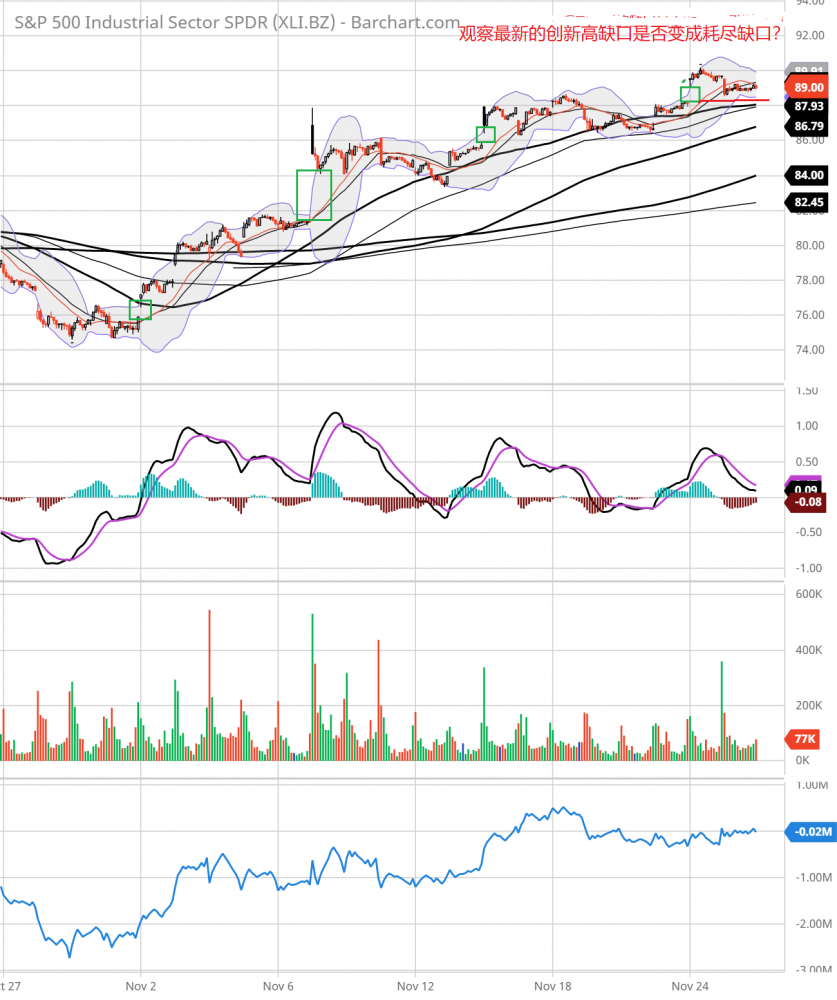Select the 84.00 moving average price tag
The image size is (837, 1000).
[x=809, y=175]
